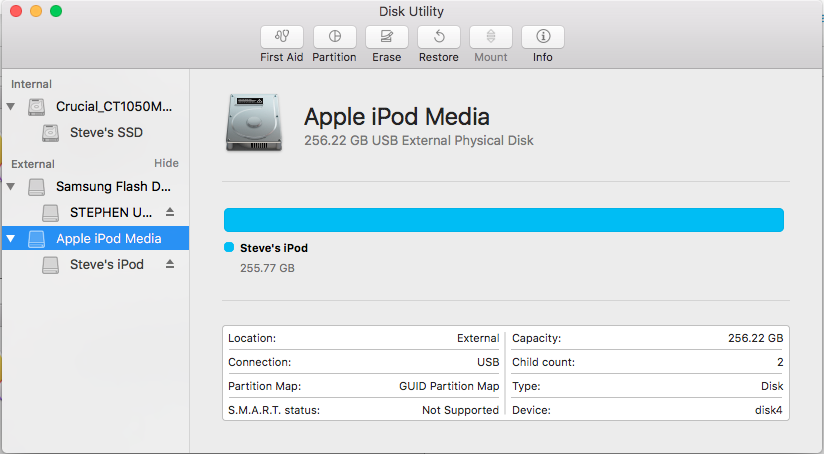
Task: Click the 256.22 GB USB External subtitle
Action: click(419, 140)
